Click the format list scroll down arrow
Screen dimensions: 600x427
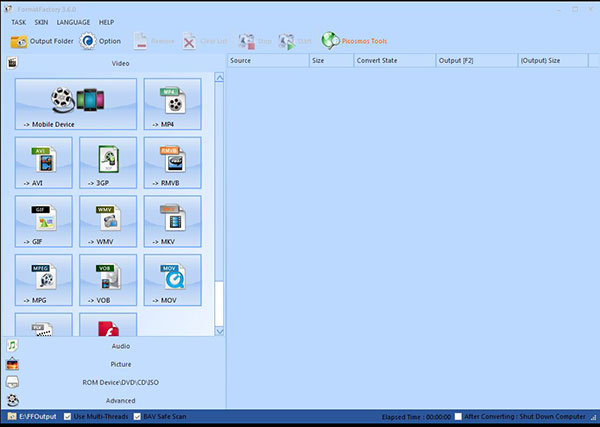pyautogui.click(x=219, y=331)
